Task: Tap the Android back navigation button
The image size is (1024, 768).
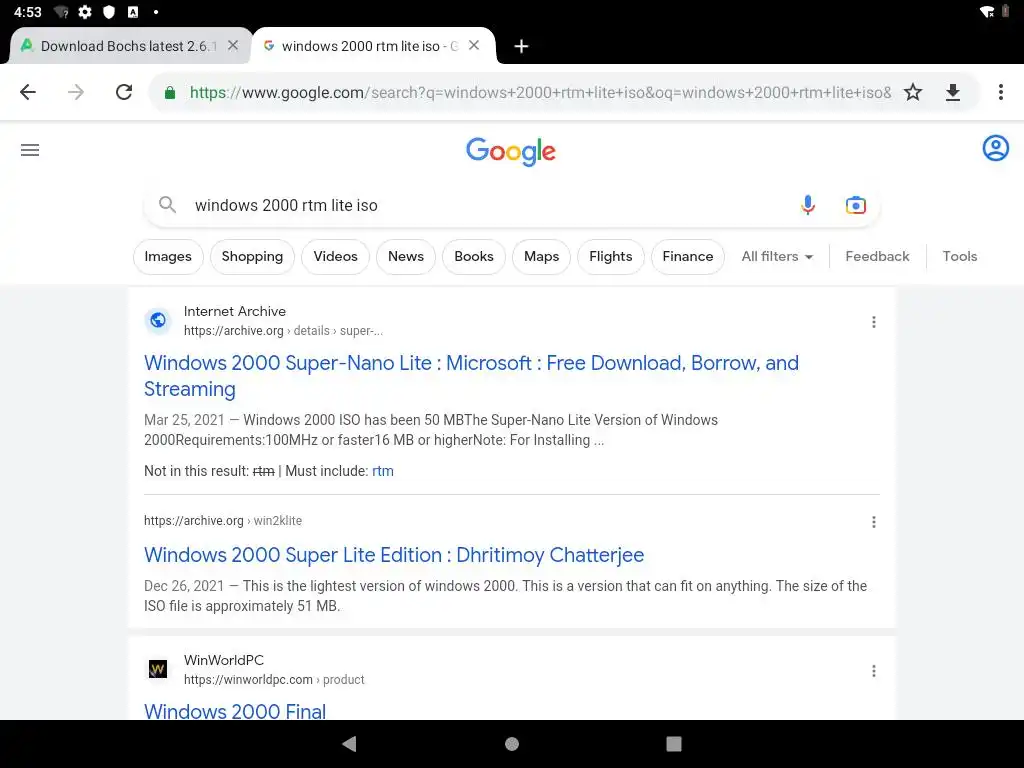Action: click(x=349, y=744)
